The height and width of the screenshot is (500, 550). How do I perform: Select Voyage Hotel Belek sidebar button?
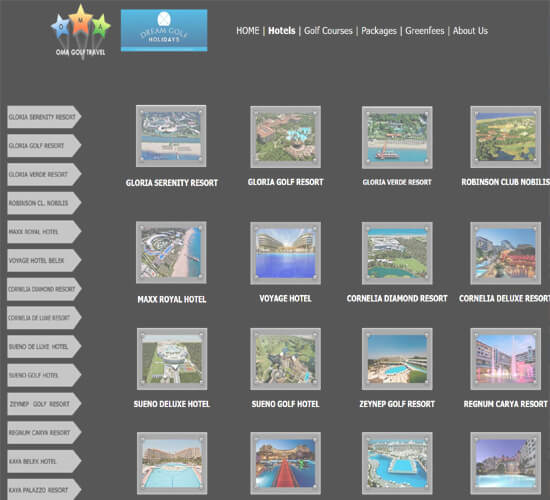(44, 260)
